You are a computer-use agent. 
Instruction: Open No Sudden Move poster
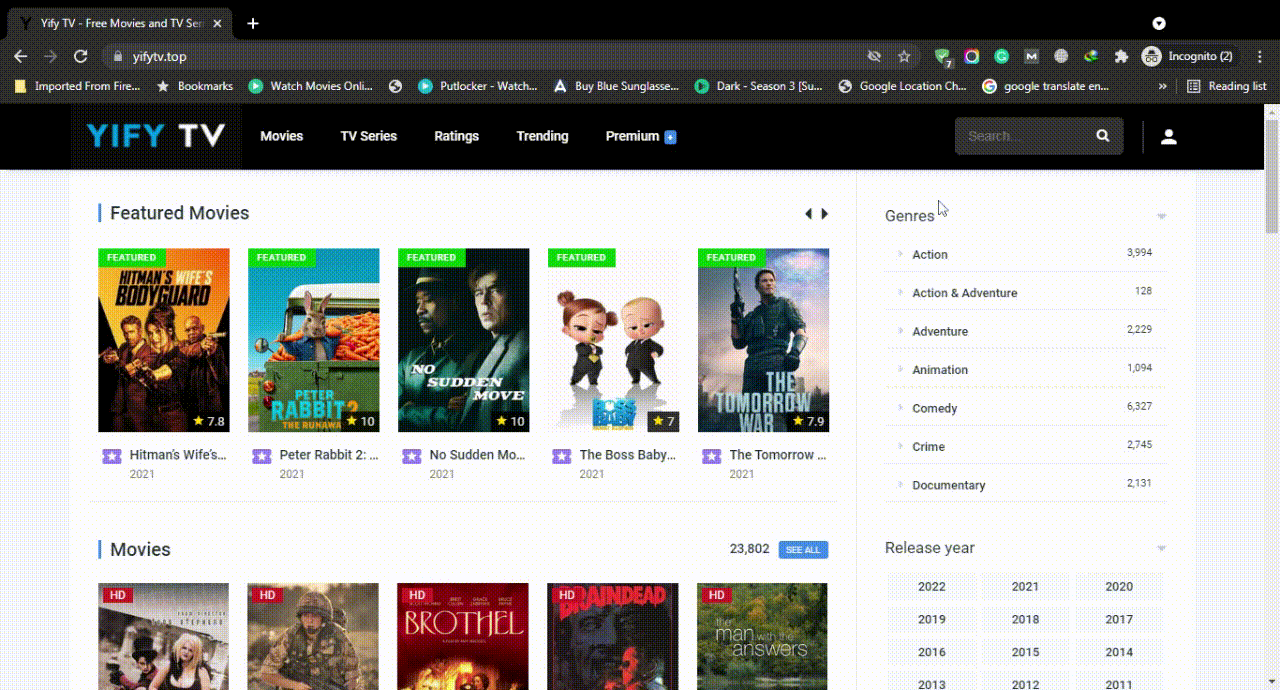(464, 340)
